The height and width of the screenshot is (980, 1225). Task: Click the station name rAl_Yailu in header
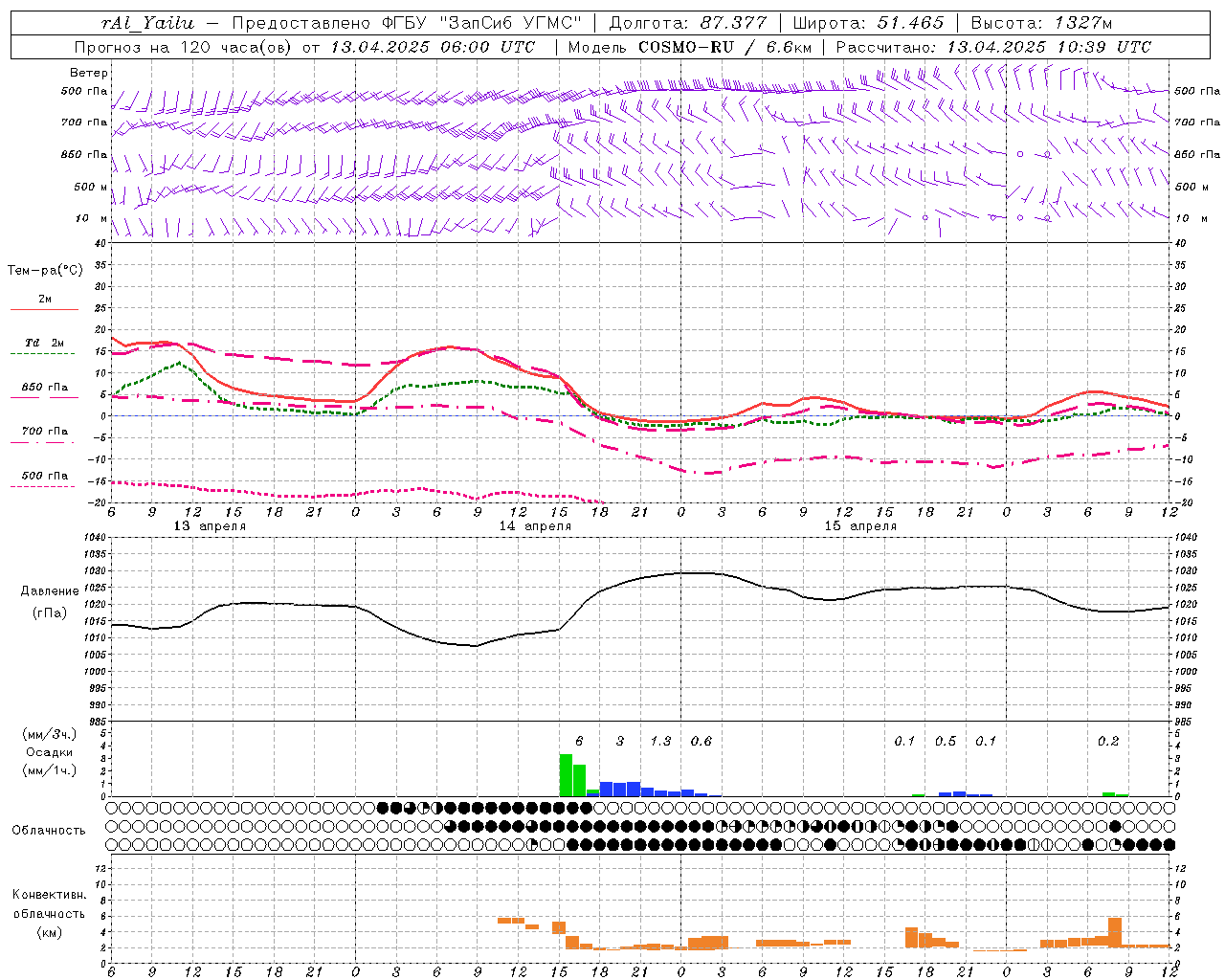147,23
